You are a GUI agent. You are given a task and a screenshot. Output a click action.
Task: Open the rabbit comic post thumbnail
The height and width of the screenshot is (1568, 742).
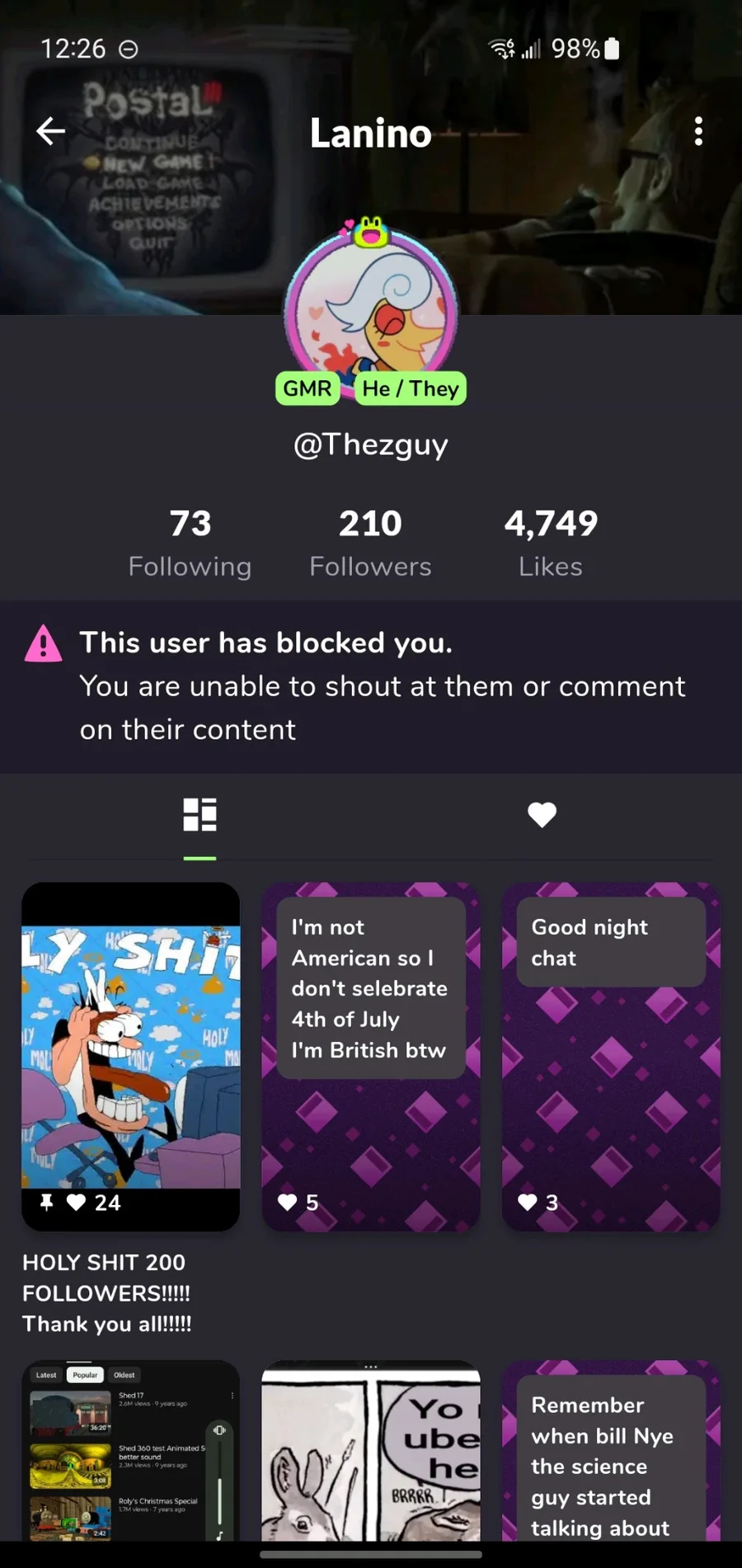pos(371,1450)
